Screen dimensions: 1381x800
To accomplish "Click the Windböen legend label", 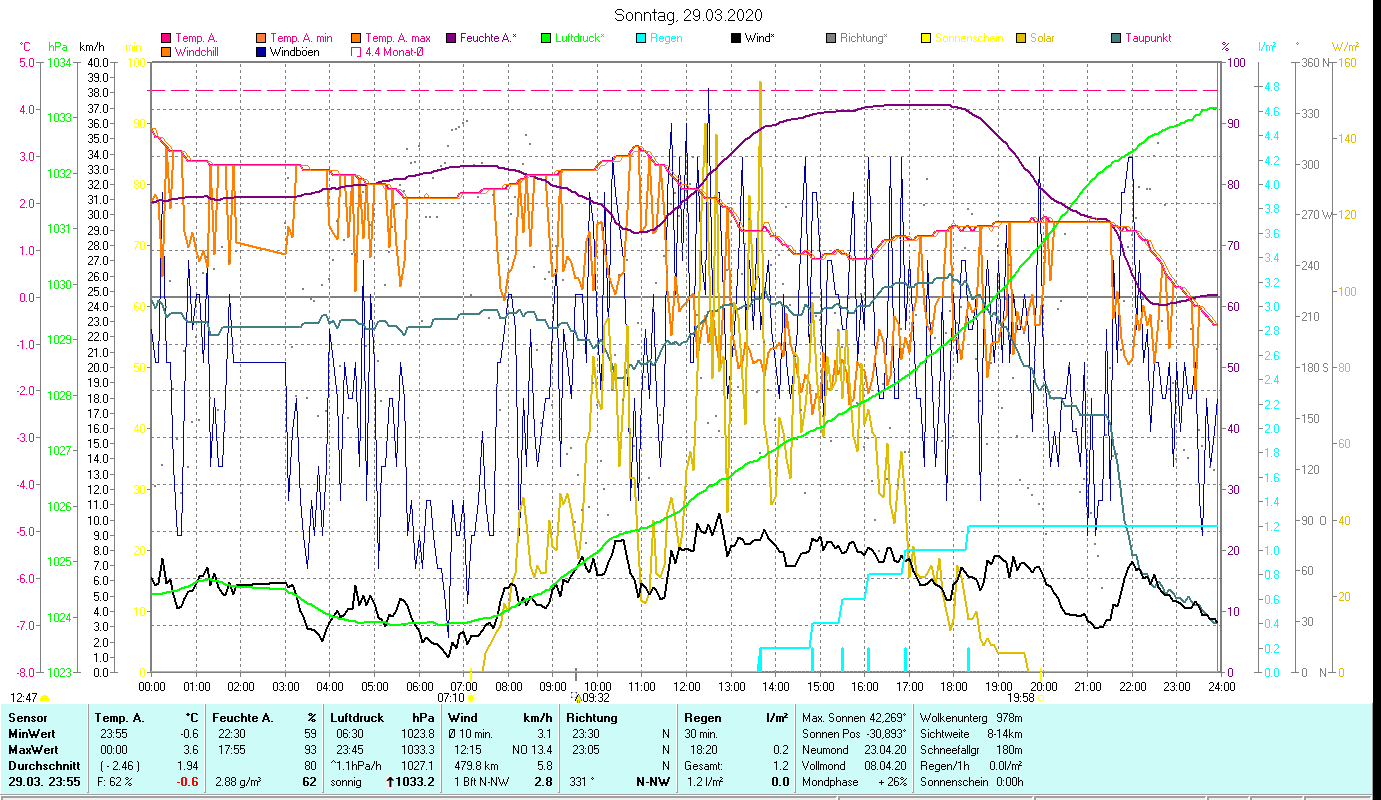I will tap(294, 51).
